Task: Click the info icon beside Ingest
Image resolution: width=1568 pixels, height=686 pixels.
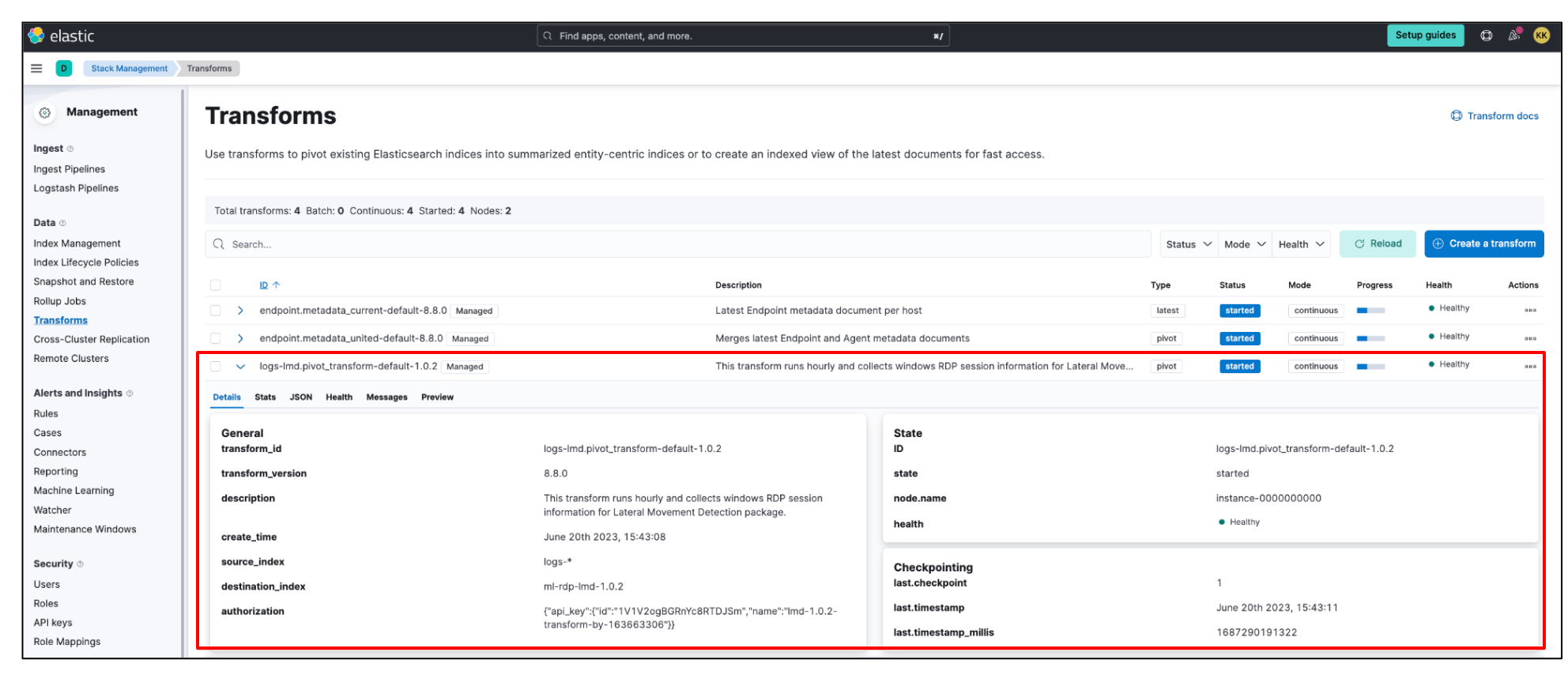Action: pos(70,149)
